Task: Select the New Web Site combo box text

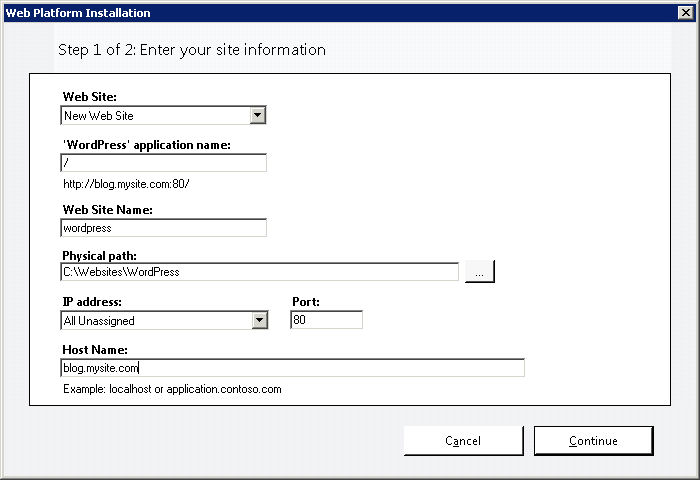Action: (x=99, y=116)
